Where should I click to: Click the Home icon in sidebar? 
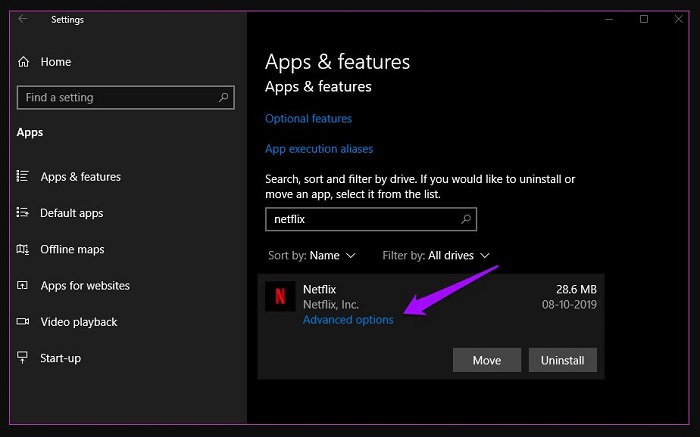pyautogui.click(x=23, y=62)
